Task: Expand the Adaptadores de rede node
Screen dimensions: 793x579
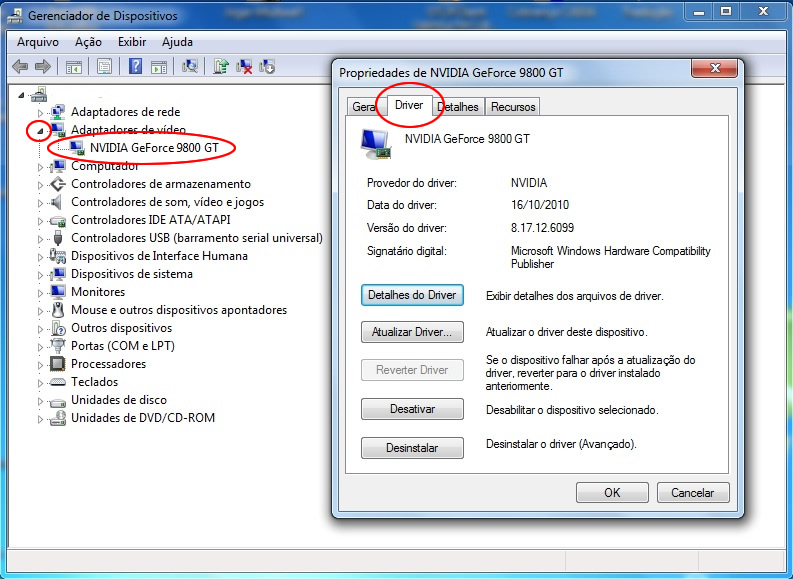Action: pos(41,112)
